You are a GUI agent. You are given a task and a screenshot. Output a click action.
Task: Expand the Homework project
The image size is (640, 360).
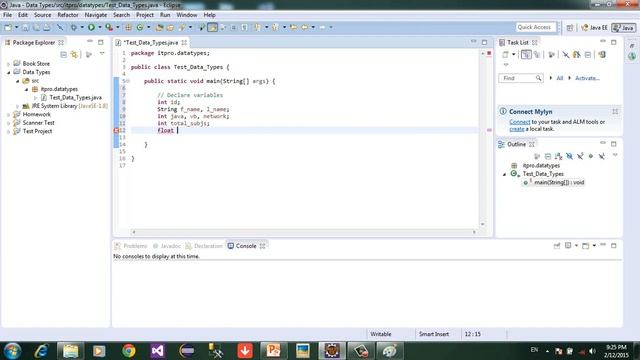click(x=9, y=115)
